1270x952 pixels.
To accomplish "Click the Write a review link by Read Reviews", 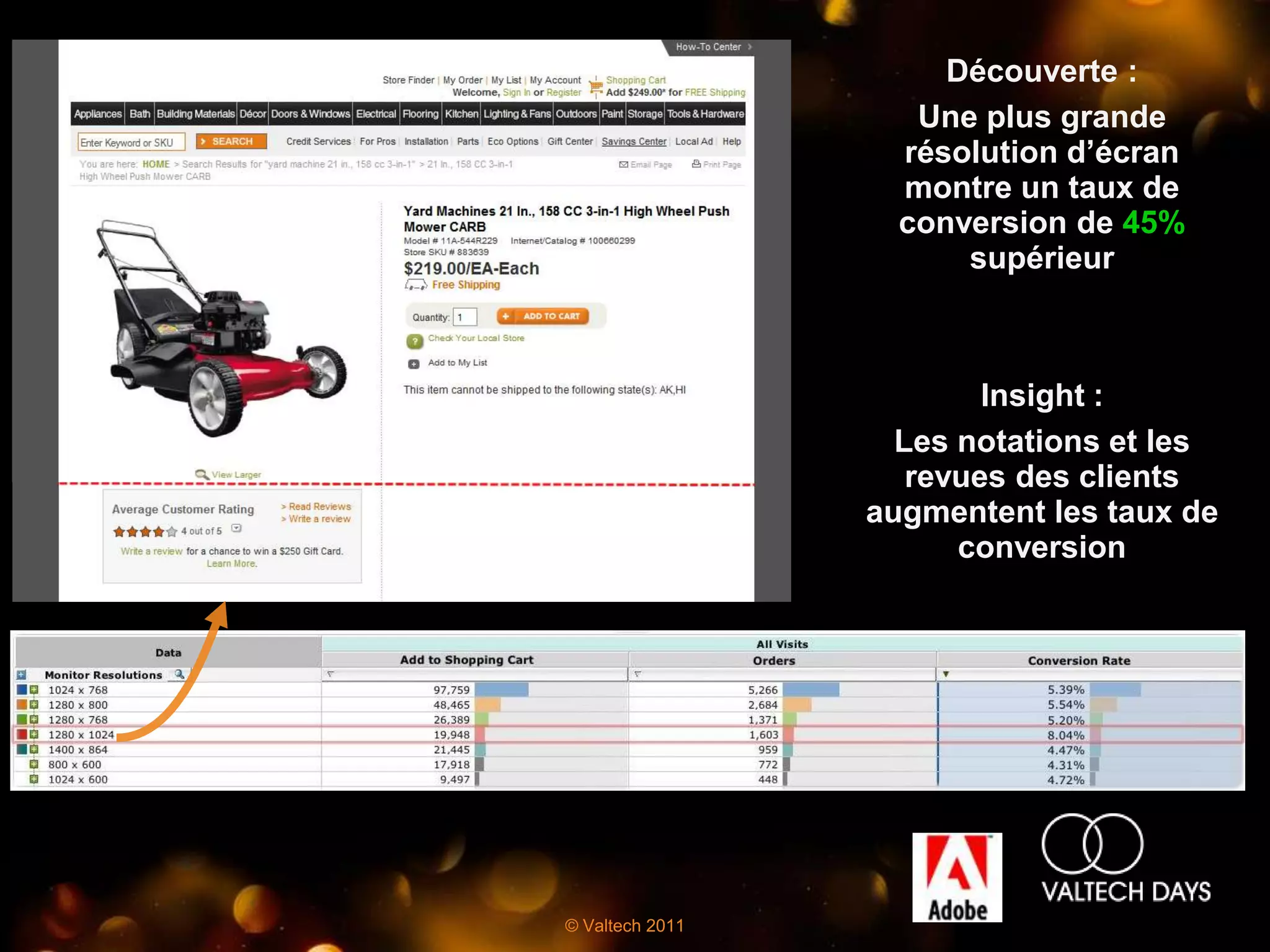I will coord(316,519).
